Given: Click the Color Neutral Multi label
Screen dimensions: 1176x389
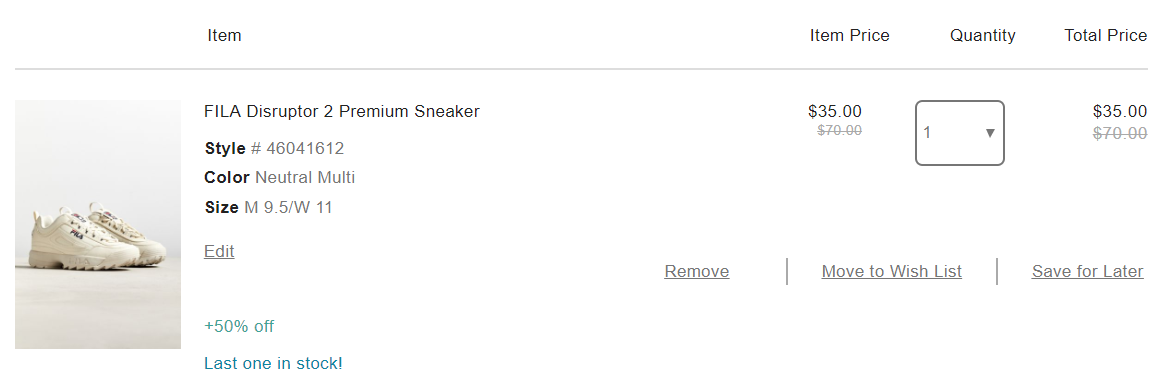Looking at the screenshot, I should tap(280, 178).
